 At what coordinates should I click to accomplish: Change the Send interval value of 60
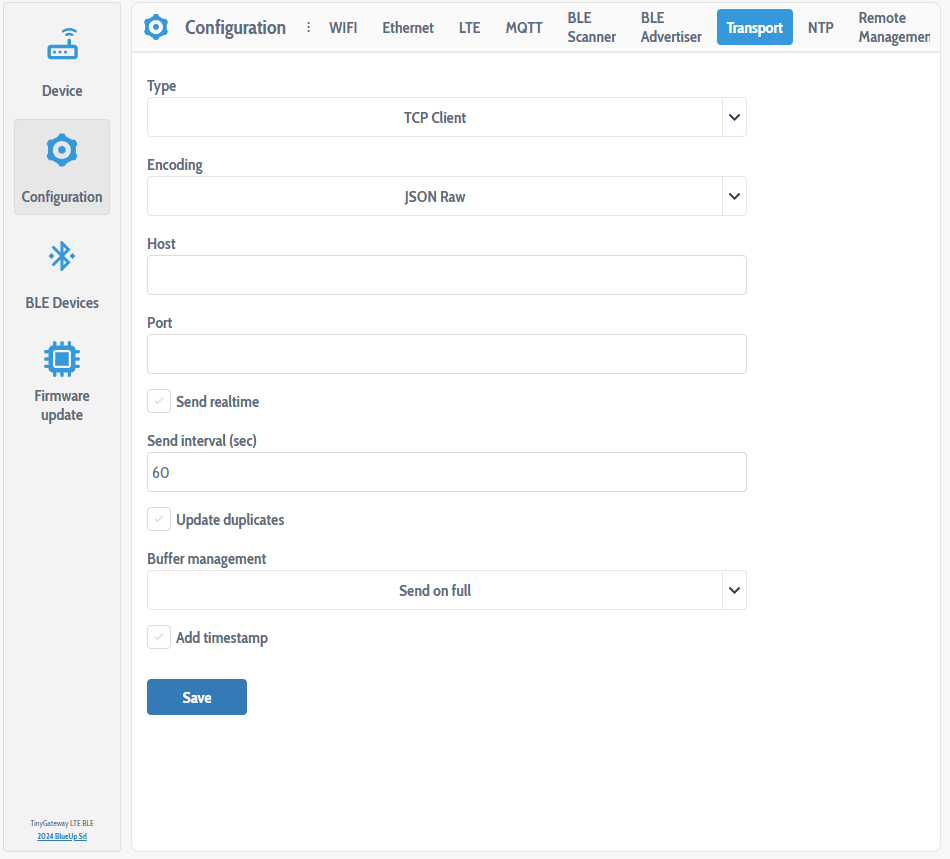click(446, 471)
